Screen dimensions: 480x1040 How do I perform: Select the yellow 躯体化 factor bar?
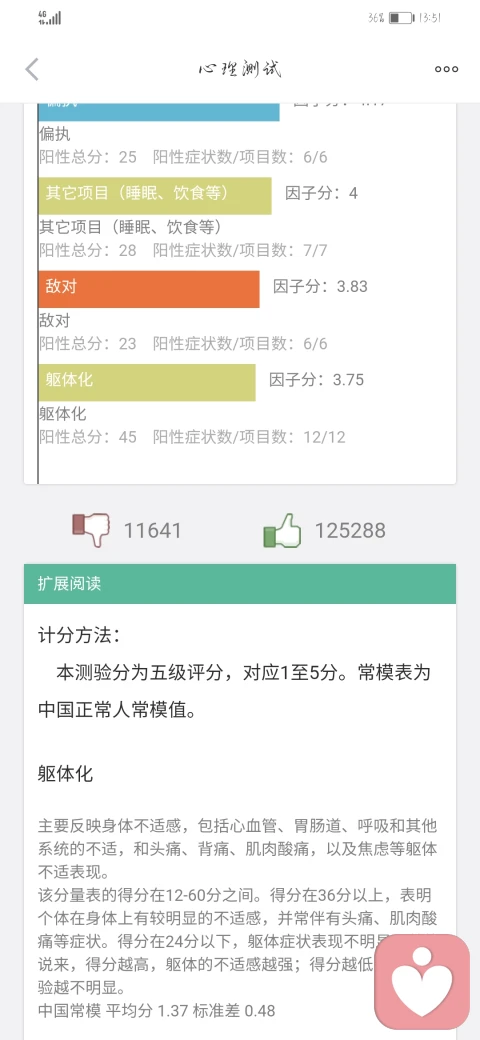(x=147, y=382)
